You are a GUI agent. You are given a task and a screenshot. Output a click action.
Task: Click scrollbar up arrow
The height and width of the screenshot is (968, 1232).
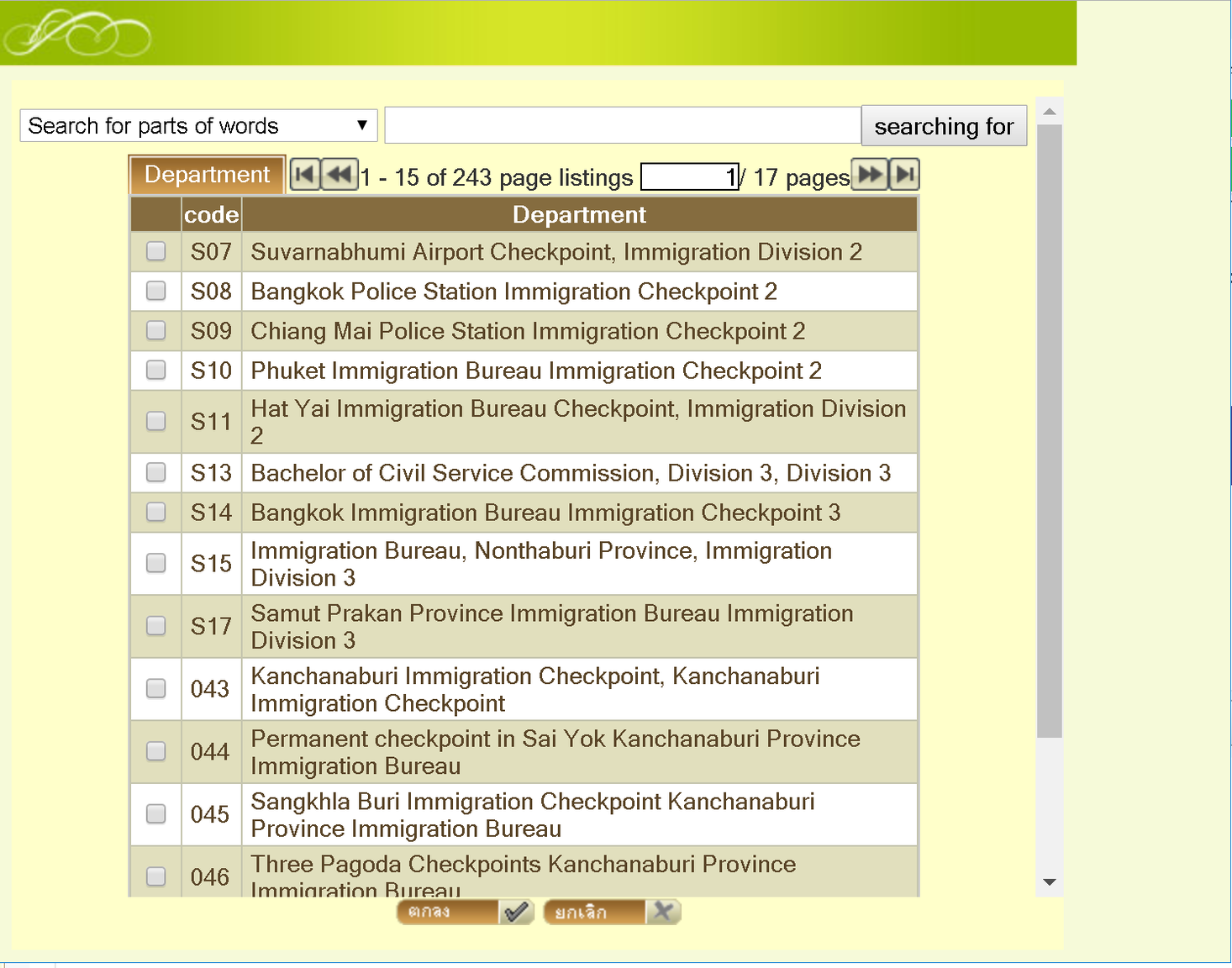tap(1049, 112)
